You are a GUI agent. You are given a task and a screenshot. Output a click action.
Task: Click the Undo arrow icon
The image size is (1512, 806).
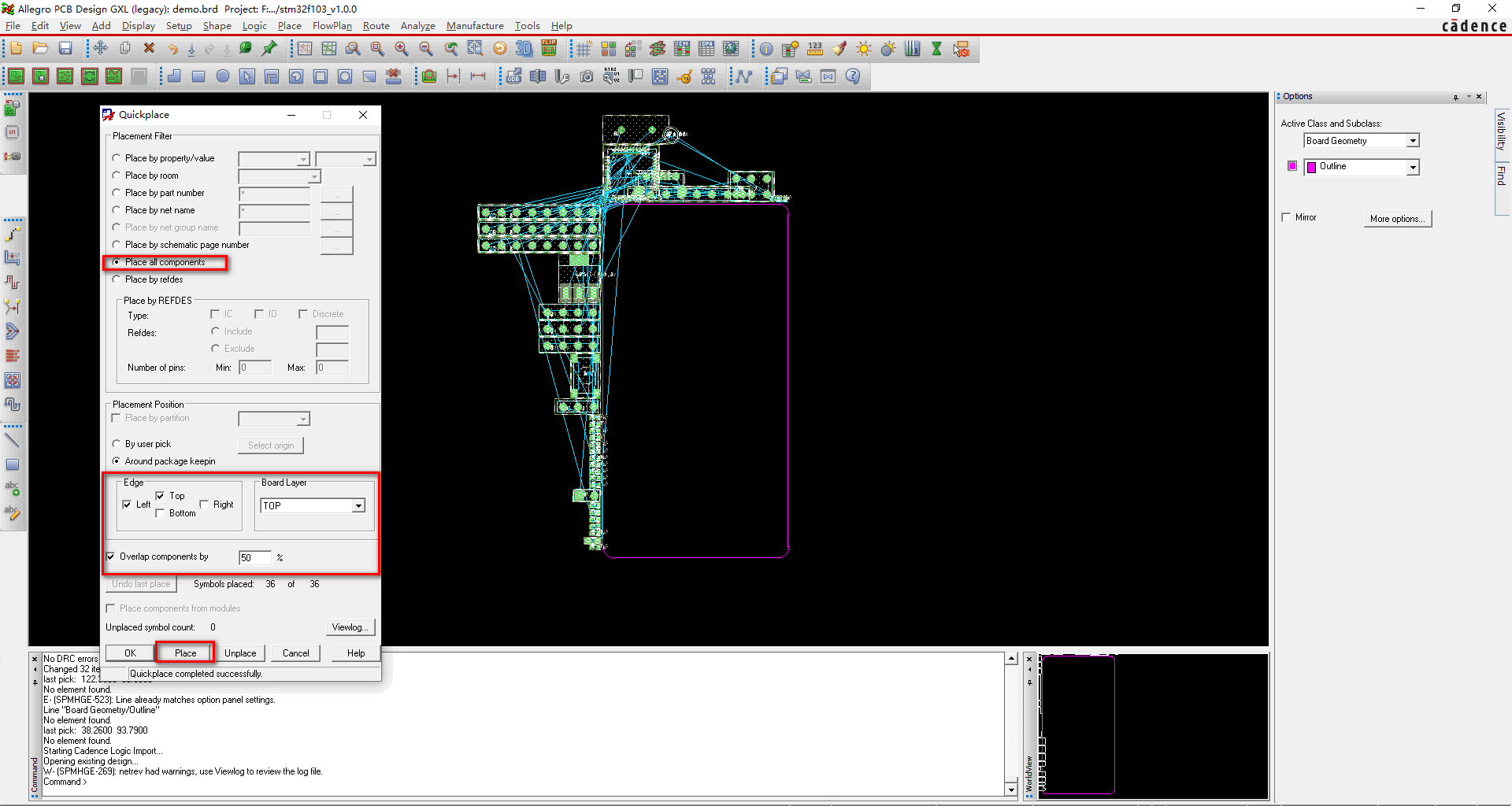pos(173,49)
